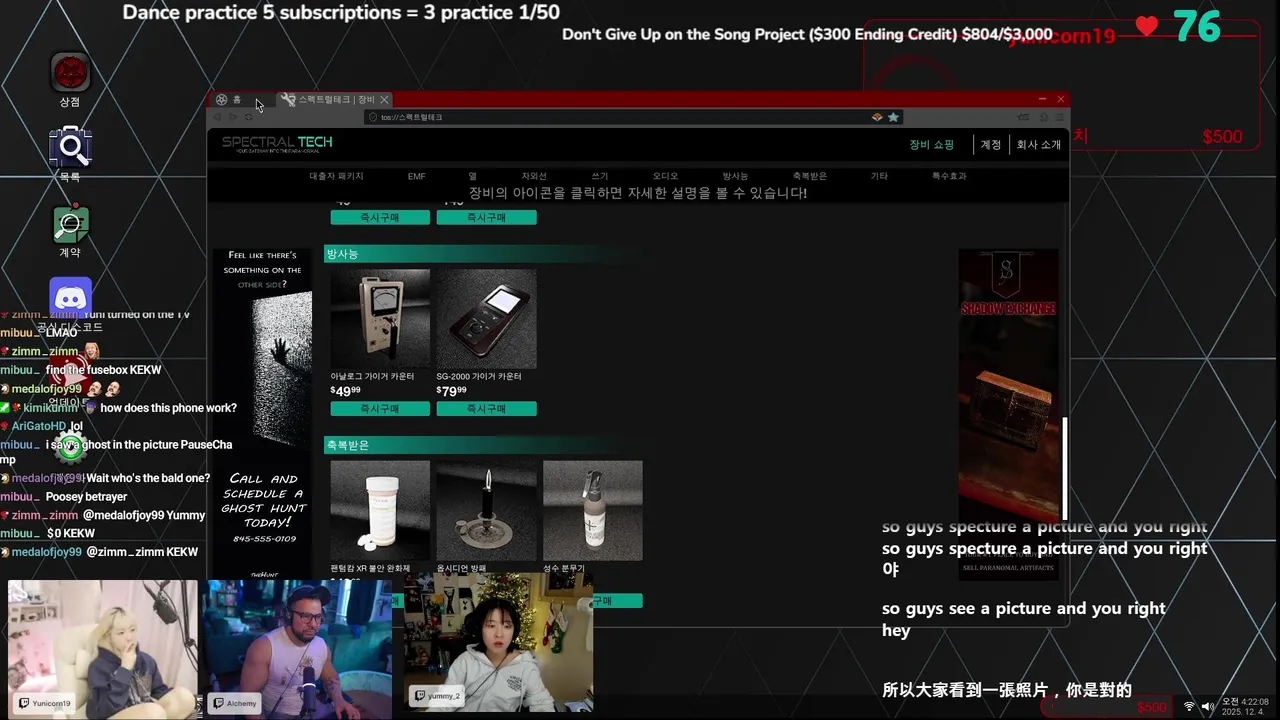1280x720 pixels.
Task: Jump to the 쓰기 category
Action: tap(599, 176)
